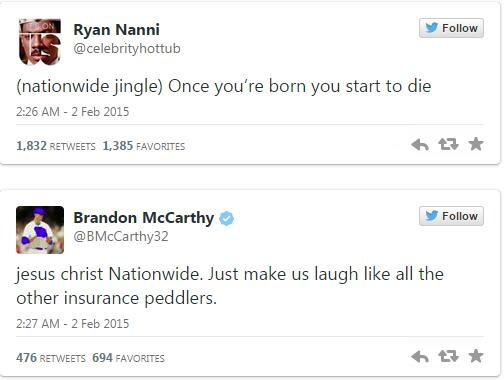Favorite Ryan Nanni's tweet with star
The width and height of the screenshot is (504, 380).
476,144
